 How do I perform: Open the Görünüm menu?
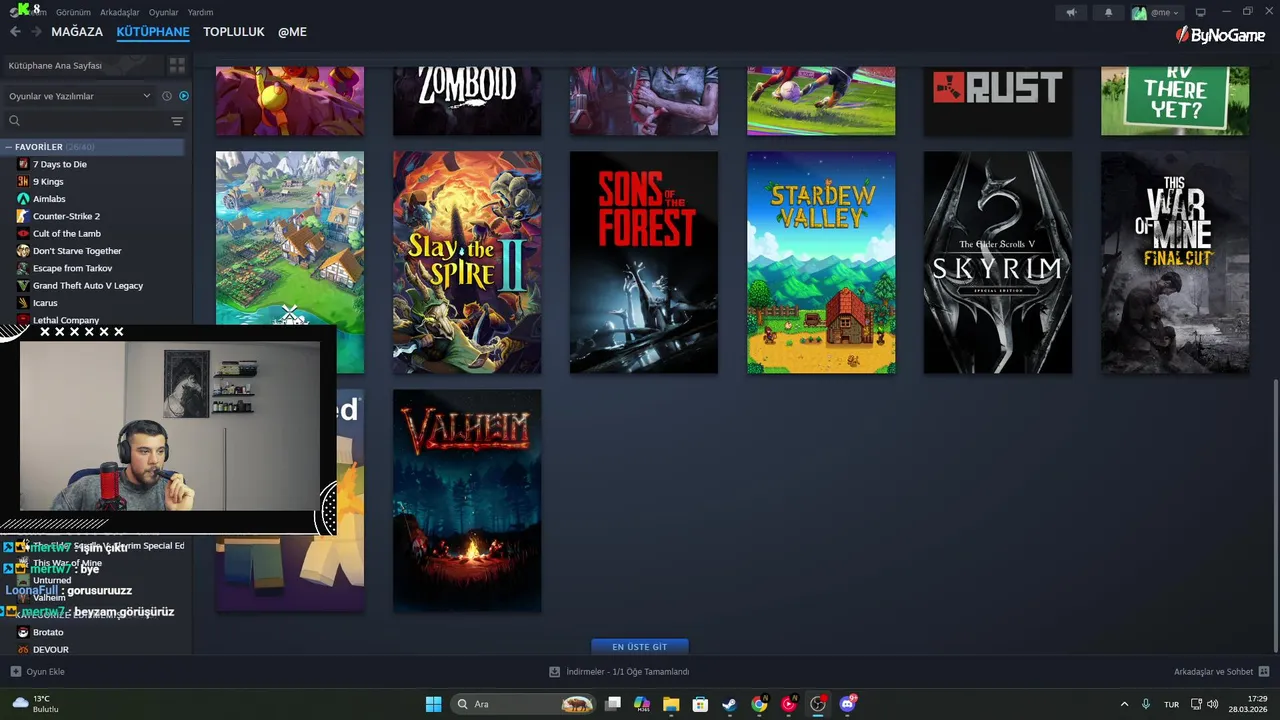pyautogui.click(x=73, y=12)
